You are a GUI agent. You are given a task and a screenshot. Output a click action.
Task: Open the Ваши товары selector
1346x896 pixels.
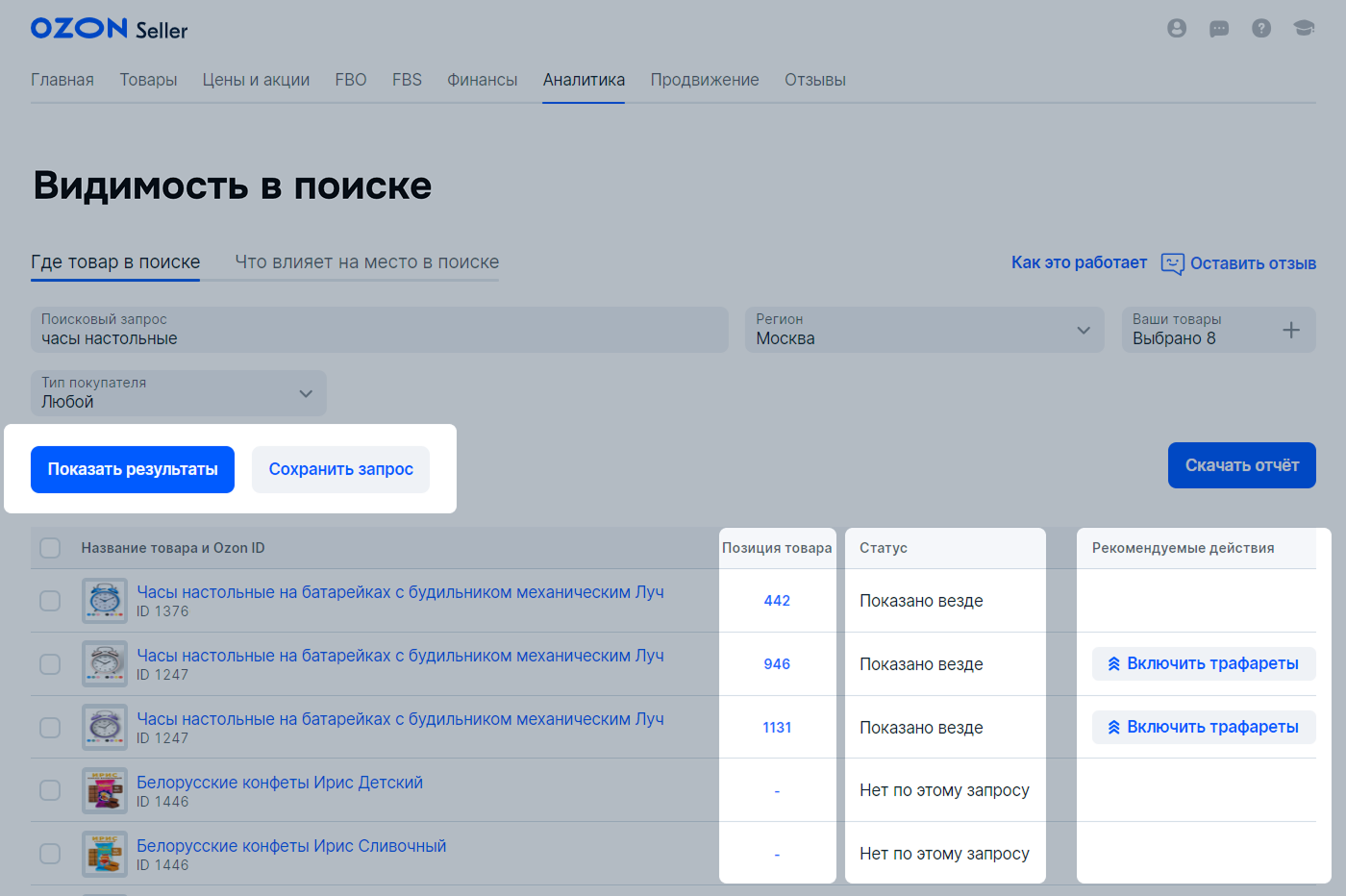[1202, 330]
